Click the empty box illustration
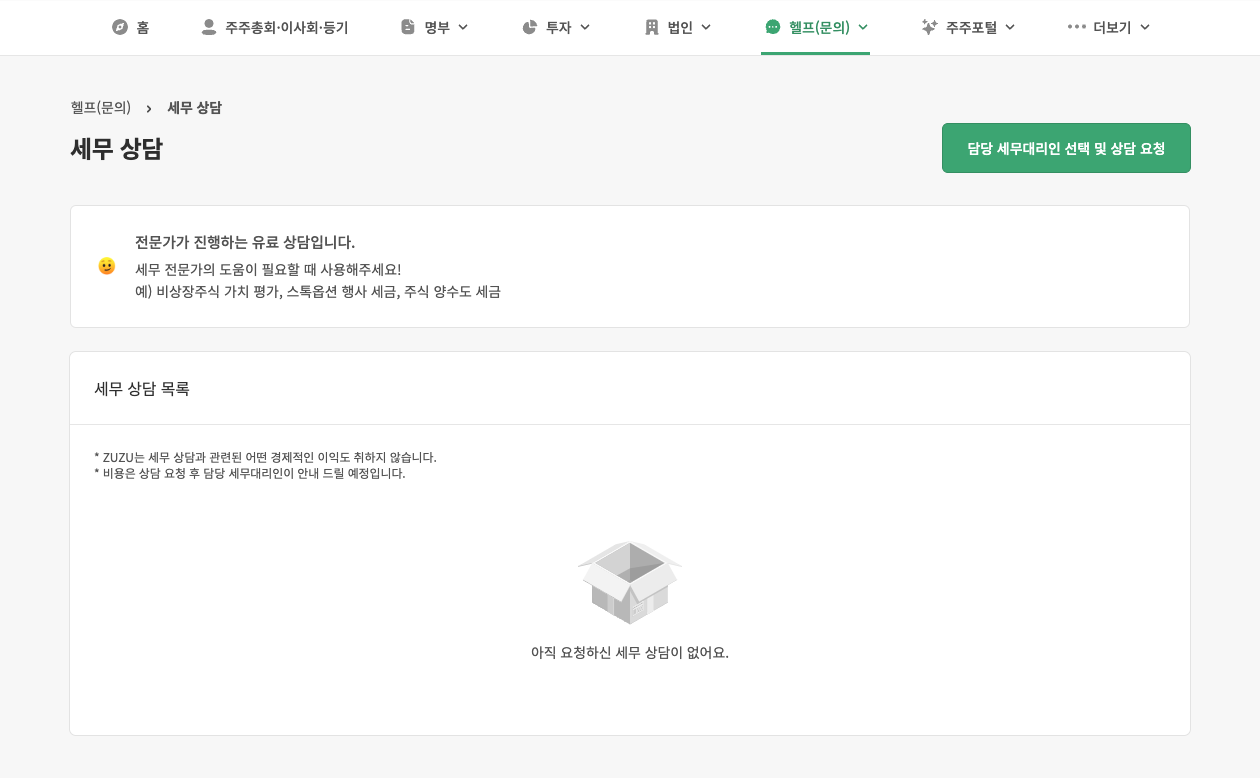1260x778 pixels. 629,582
